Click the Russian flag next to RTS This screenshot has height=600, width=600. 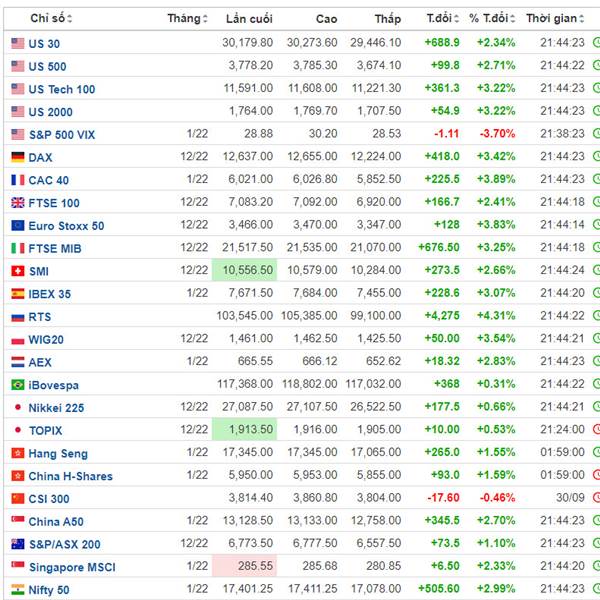18,317
